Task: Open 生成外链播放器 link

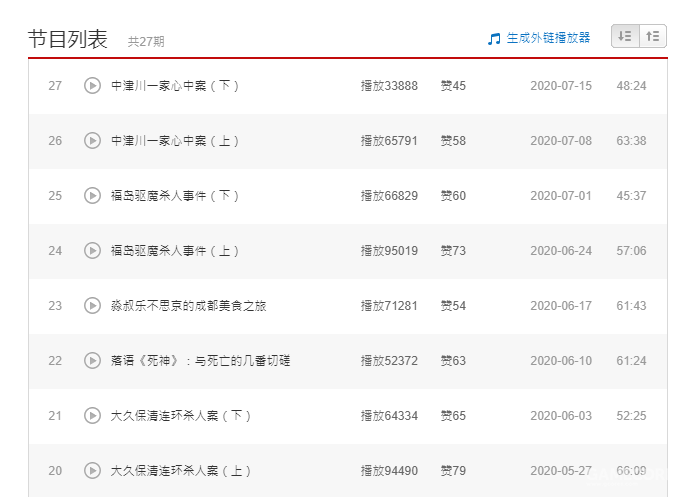Action: (548, 38)
